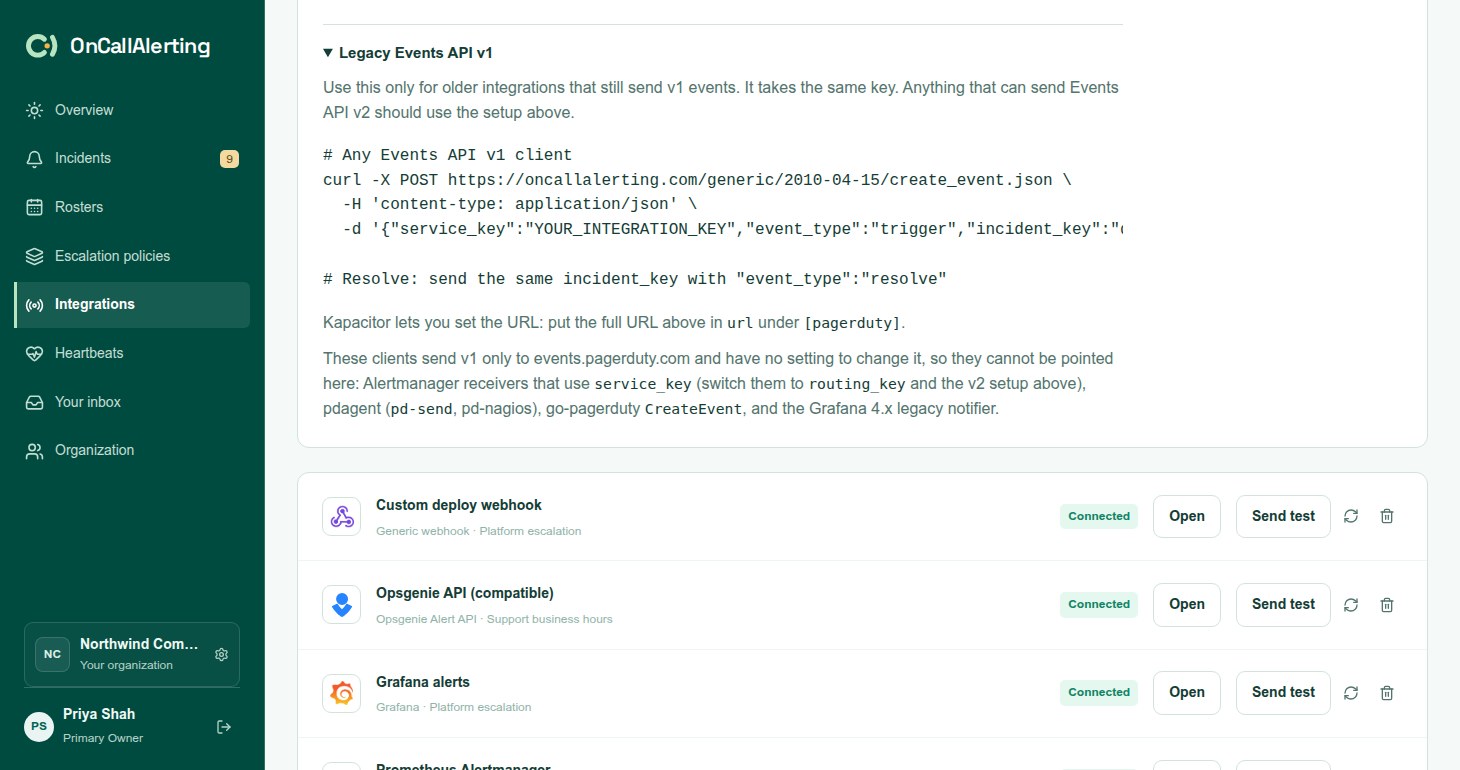Click Connected status on Opsgenie API row
This screenshot has height=770, width=1460.
[1099, 604]
